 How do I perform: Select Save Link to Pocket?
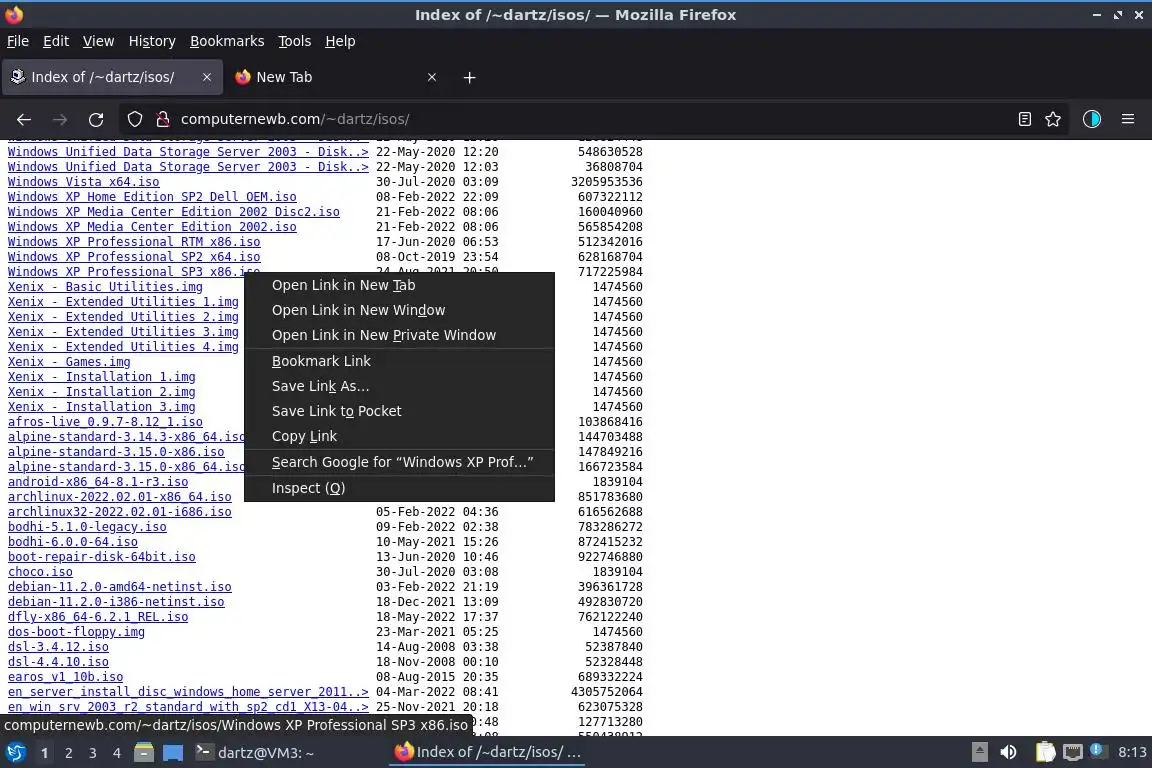click(x=399, y=411)
